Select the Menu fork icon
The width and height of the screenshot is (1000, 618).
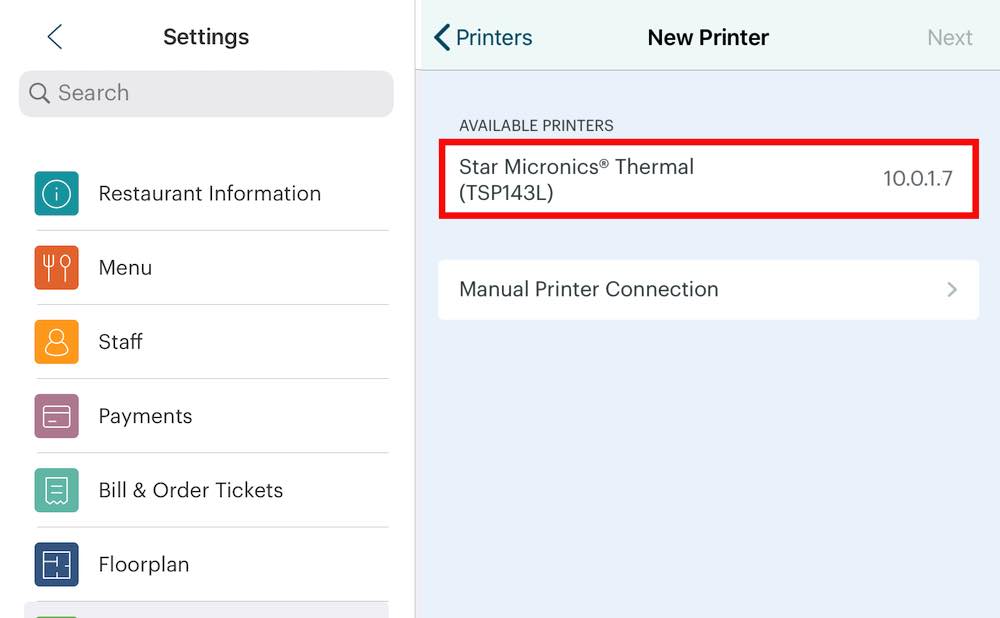click(x=56, y=267)
